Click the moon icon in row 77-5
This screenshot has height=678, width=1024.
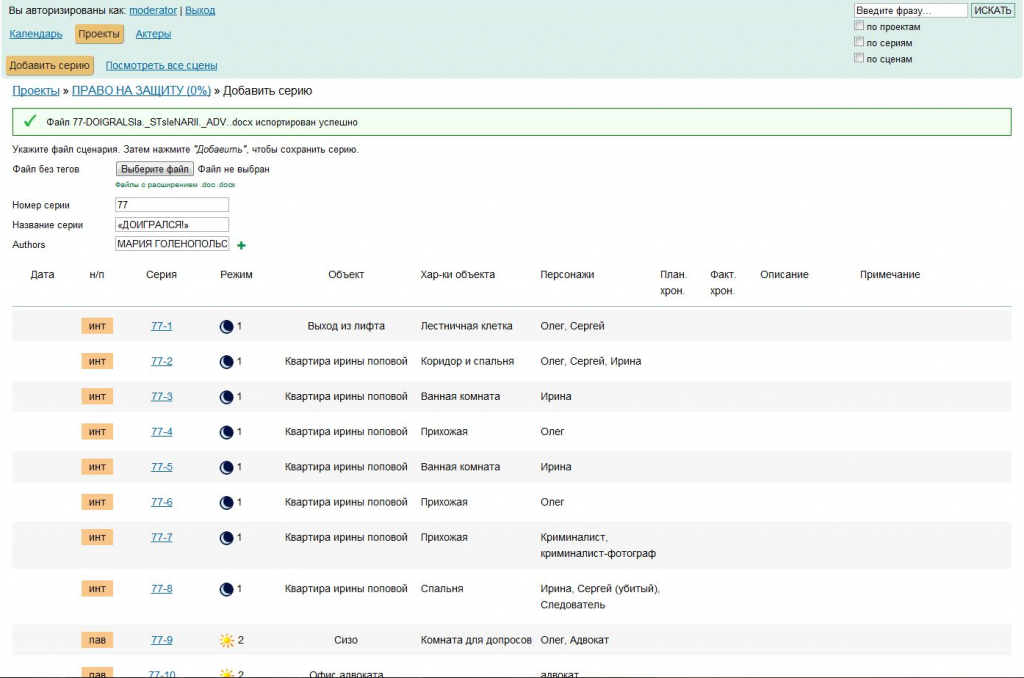(x=226, y=468)
